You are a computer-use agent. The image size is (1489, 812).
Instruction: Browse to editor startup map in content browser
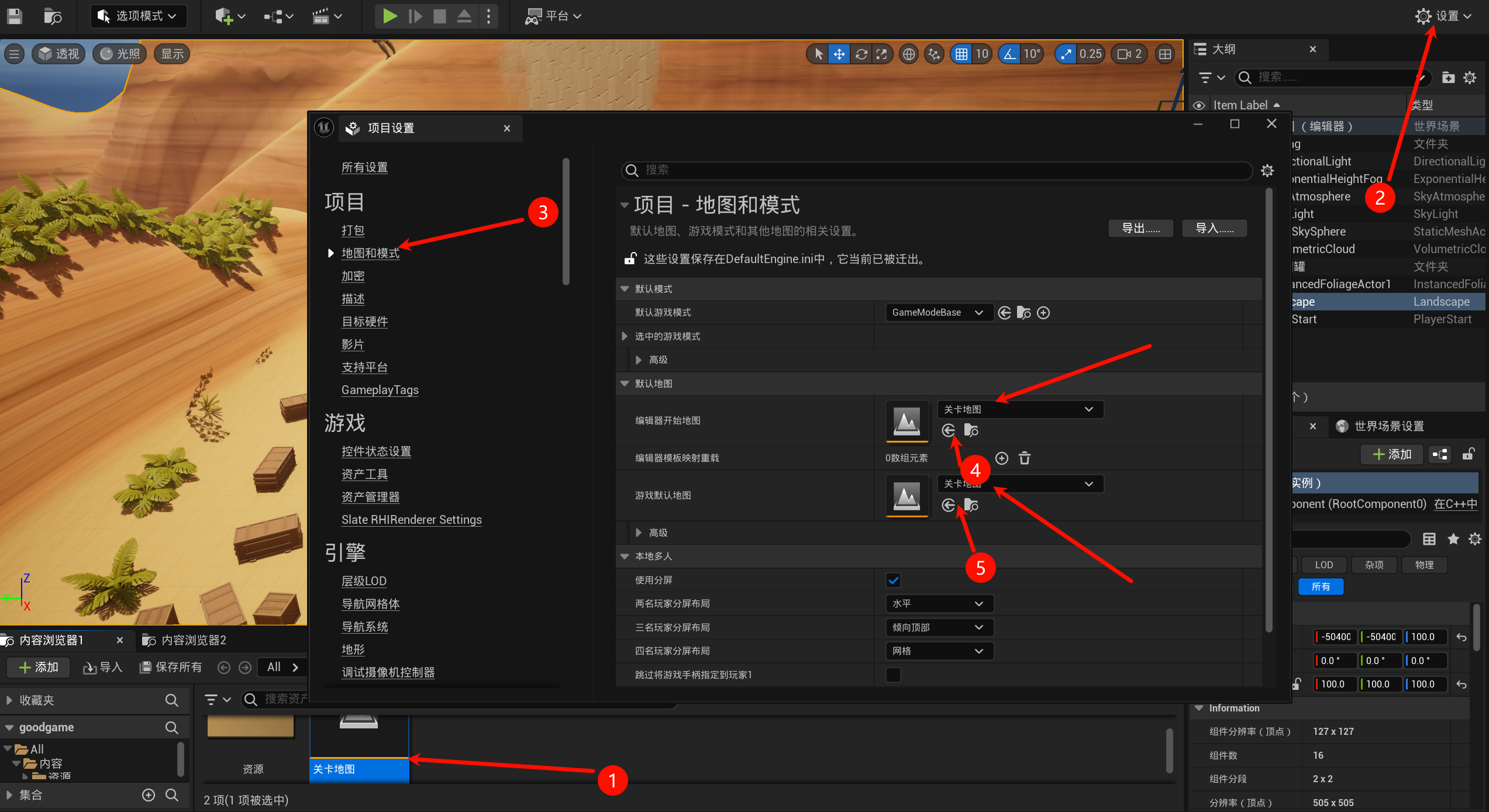coord(971,431)
